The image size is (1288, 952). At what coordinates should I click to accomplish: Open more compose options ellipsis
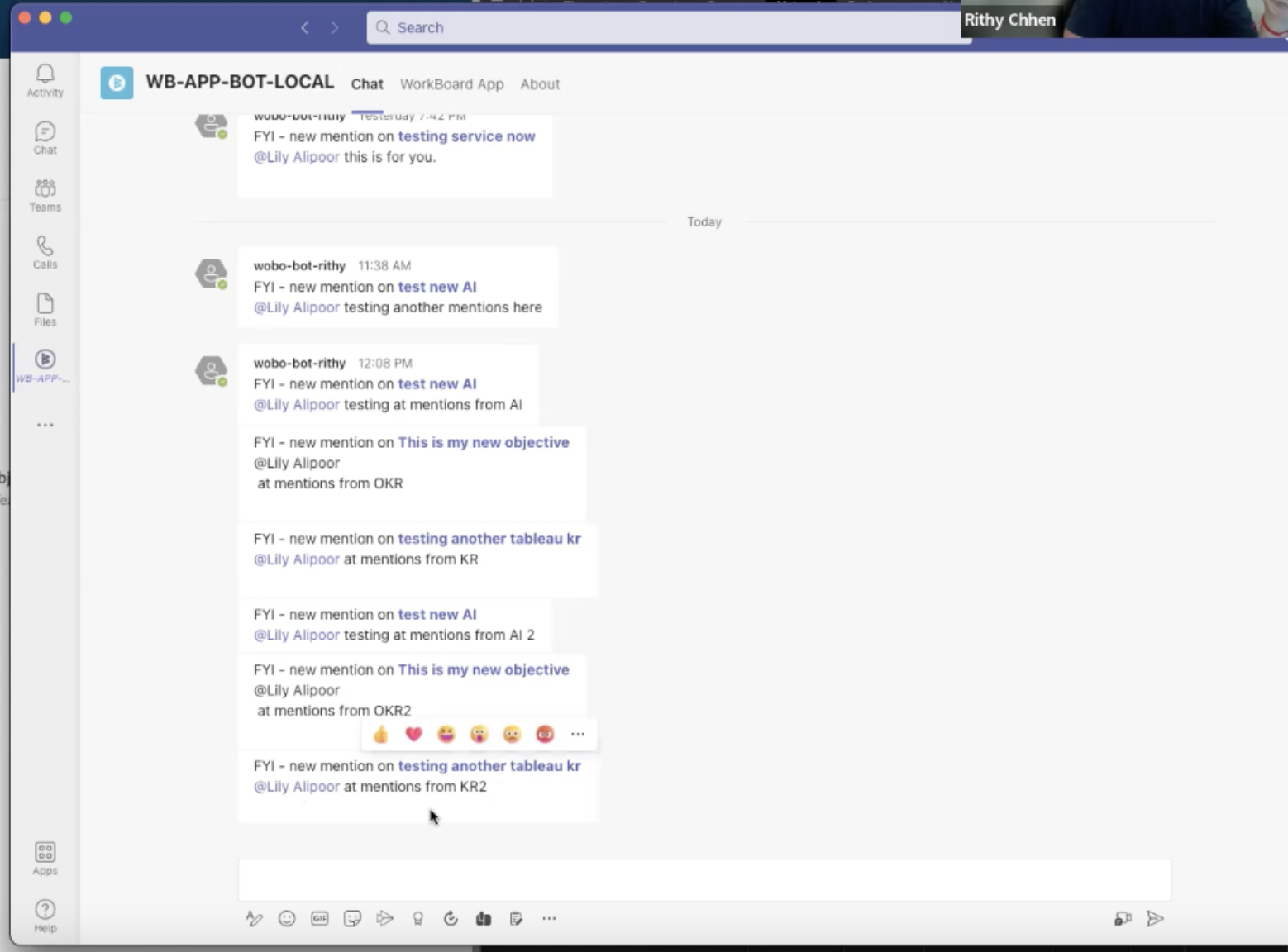(x=549, y=918)
